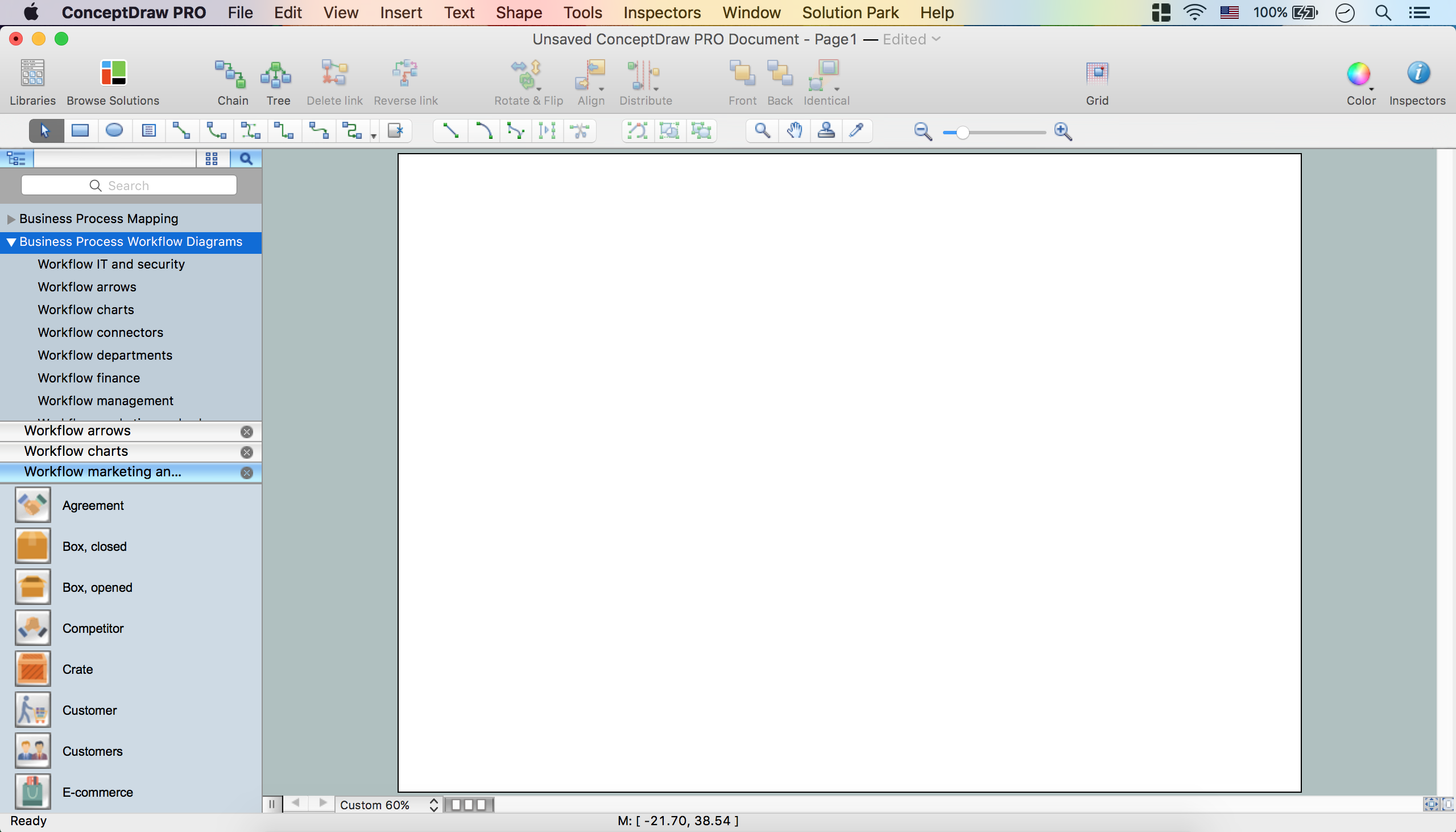
Task: Click the Tree connection mode icon
Action: [277, 75]
